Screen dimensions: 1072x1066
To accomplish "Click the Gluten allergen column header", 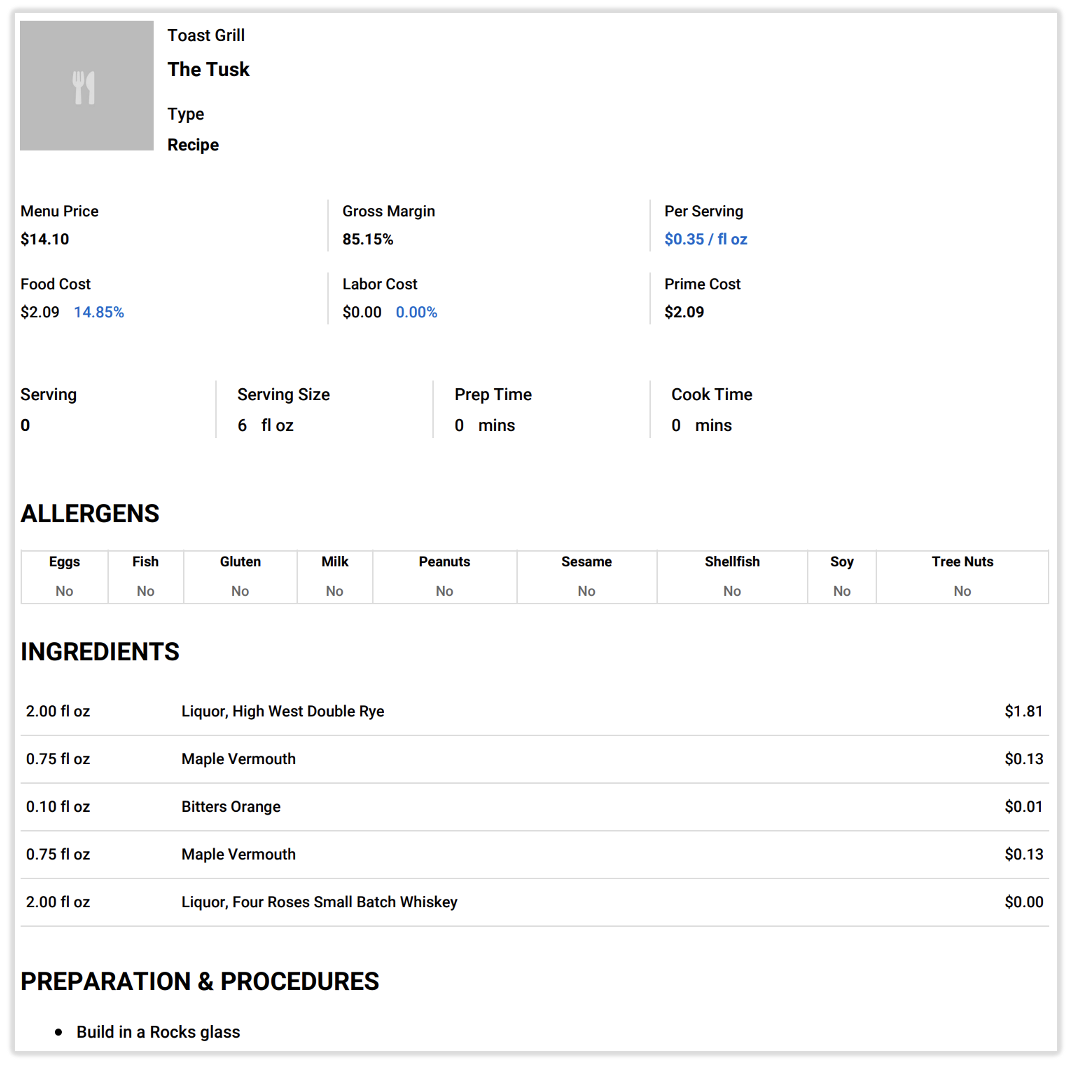I will 240,561.
